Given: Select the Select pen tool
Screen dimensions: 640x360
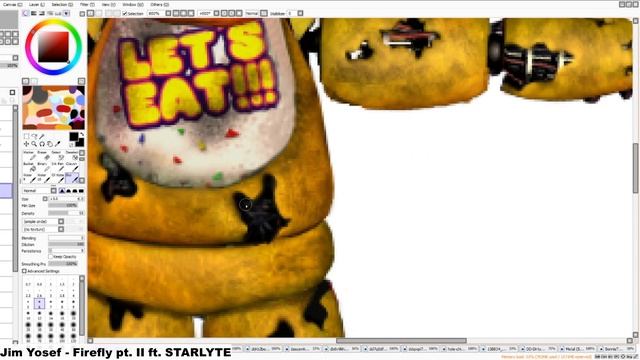Looking at the screenshot, I should tap(57, 156).
